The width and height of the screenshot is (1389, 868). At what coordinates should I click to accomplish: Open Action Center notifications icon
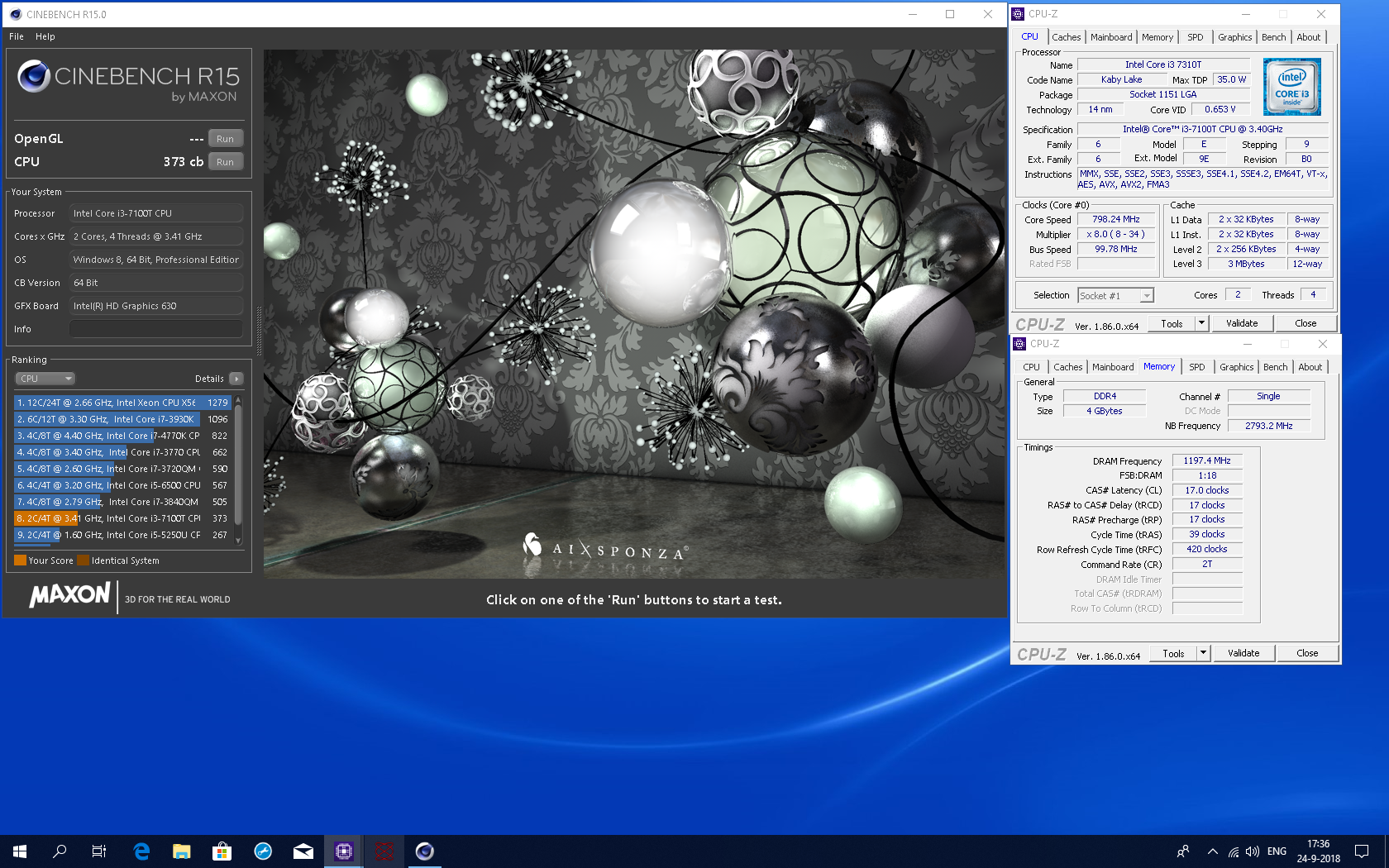tap(1362, 851)
